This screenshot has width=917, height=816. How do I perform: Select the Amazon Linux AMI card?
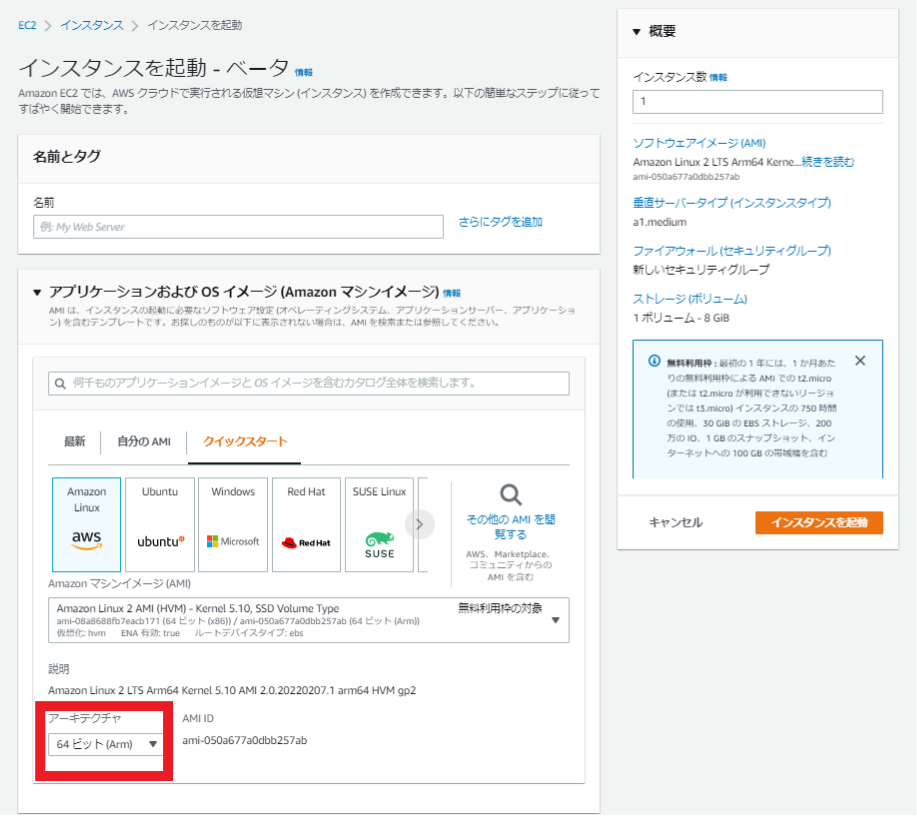87,524
